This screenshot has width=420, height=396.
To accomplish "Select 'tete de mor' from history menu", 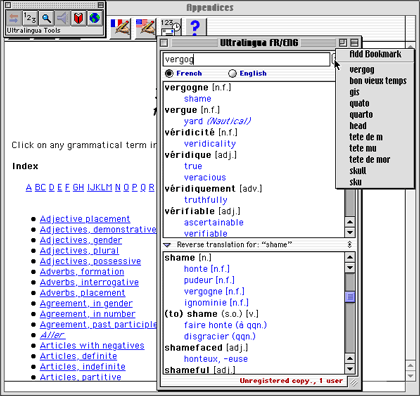I will coord(375,160).
